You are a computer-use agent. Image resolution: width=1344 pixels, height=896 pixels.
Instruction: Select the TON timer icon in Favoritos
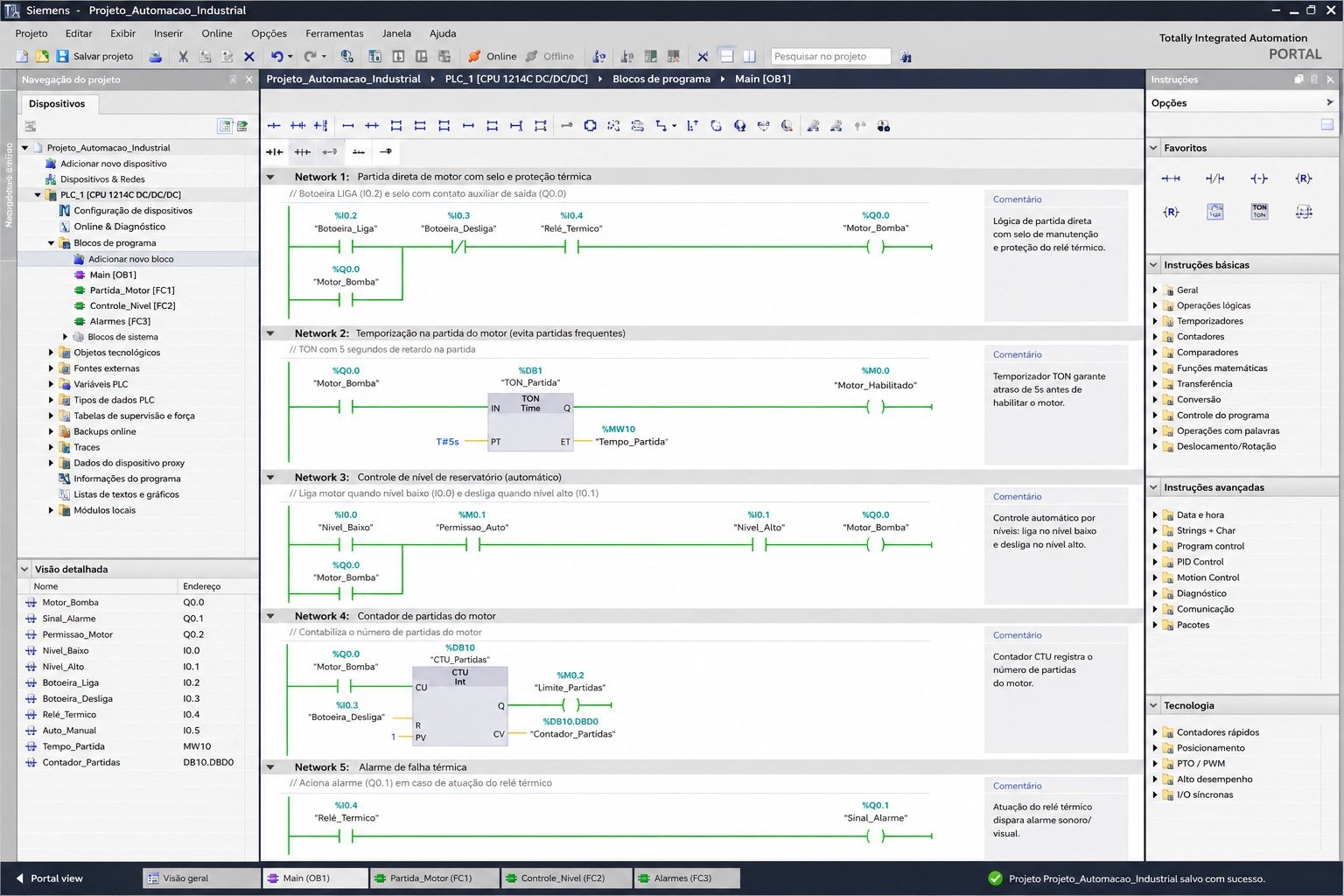point(1259,212)
